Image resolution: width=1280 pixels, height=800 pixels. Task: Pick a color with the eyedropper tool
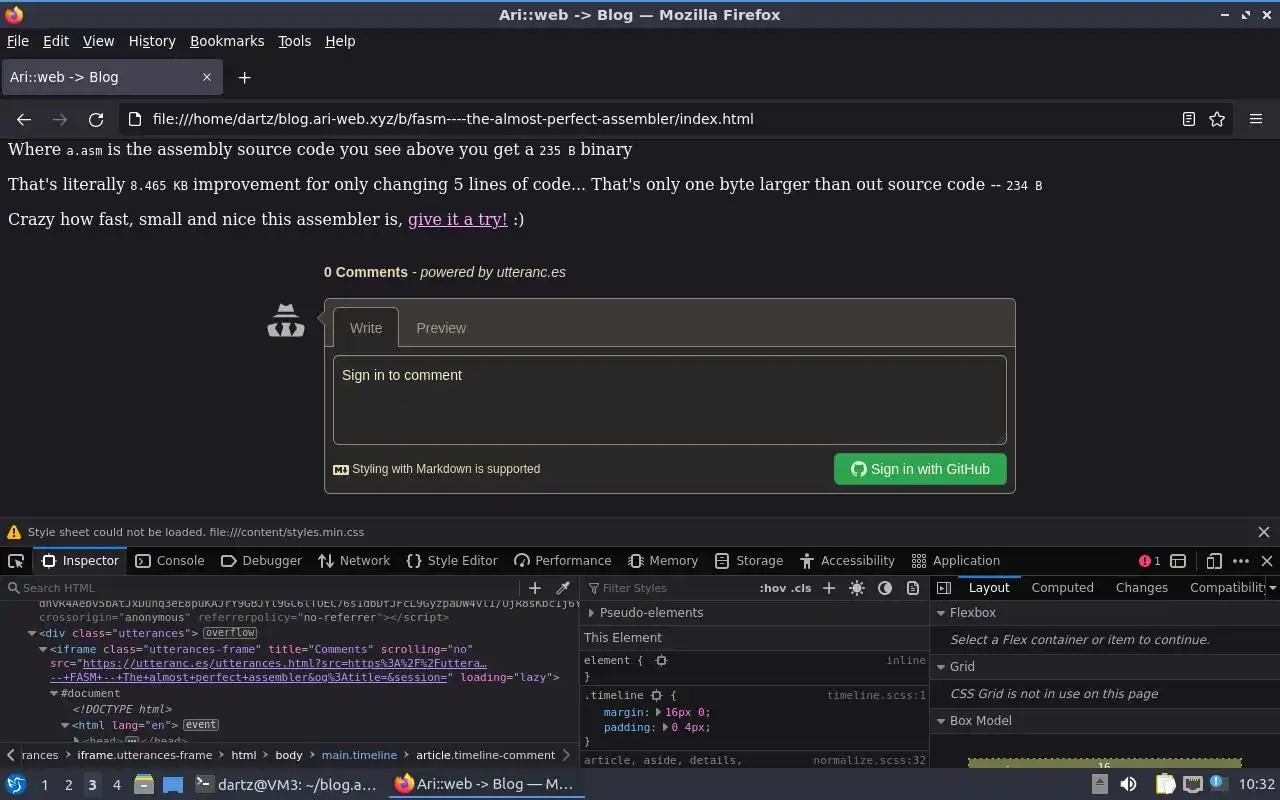pos(563,588)
